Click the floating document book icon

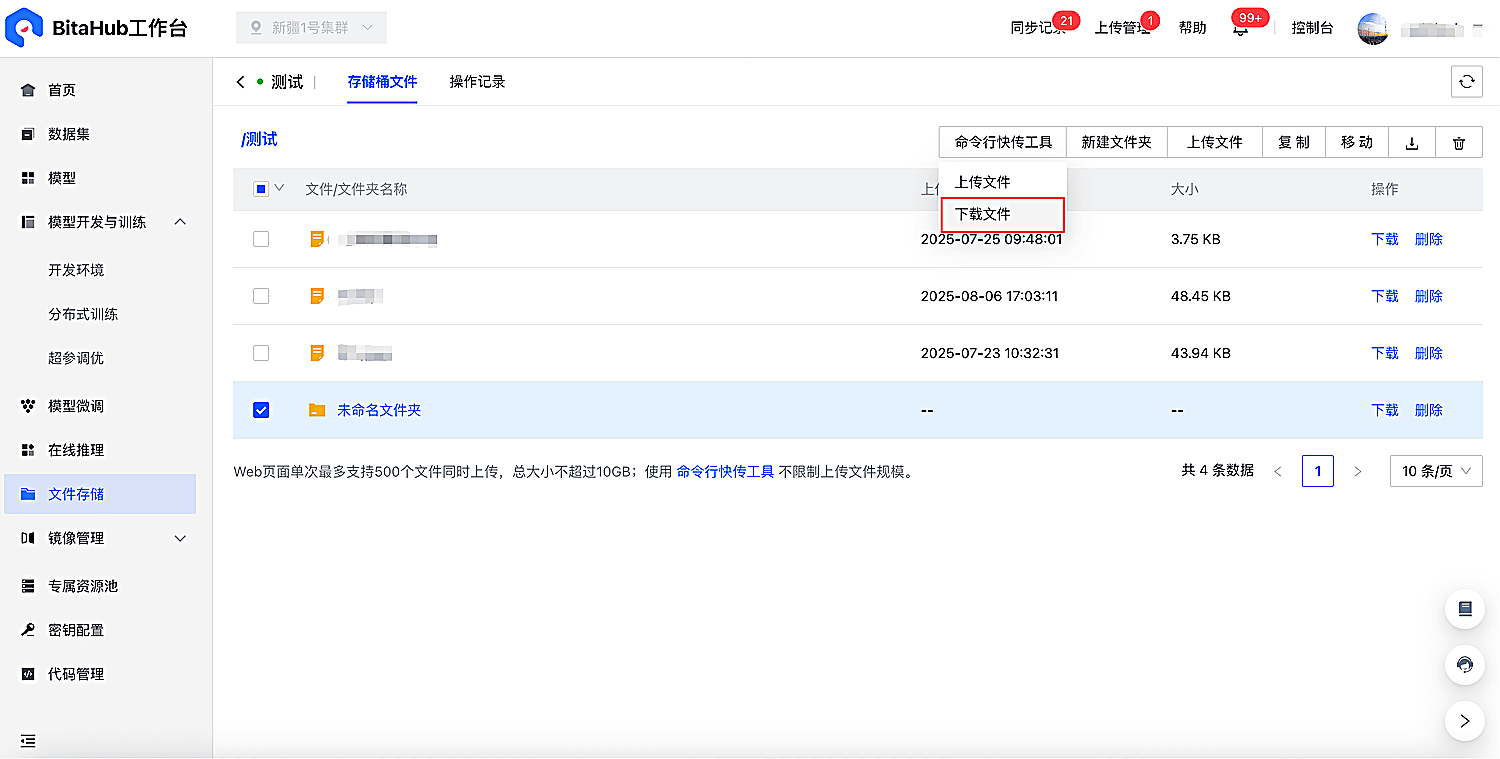click(x=1465, y=609)
